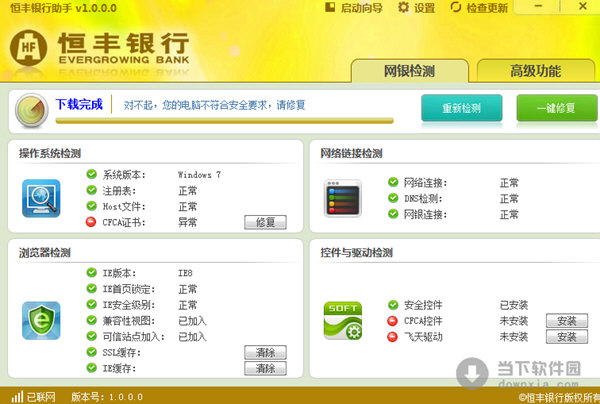Click the browser shield IE icon
Viewport: 600px width, 404px height.
point(41,321)
